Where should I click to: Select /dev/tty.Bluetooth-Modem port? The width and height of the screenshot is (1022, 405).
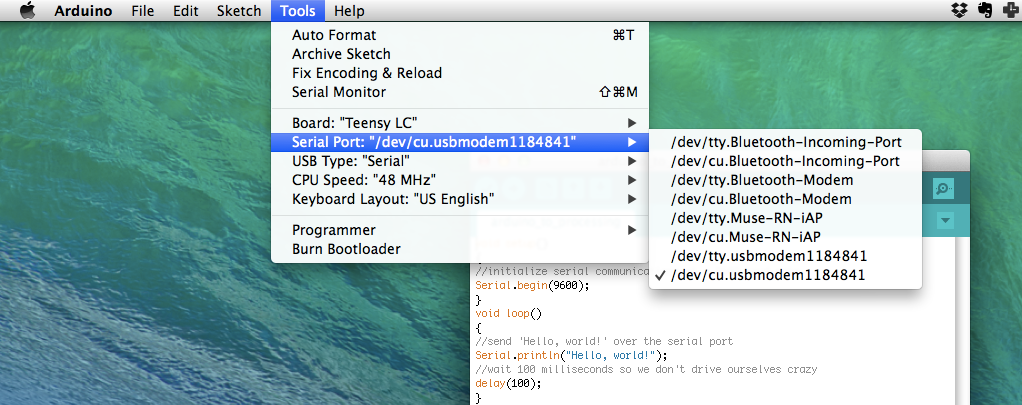(x=785, y=179)
